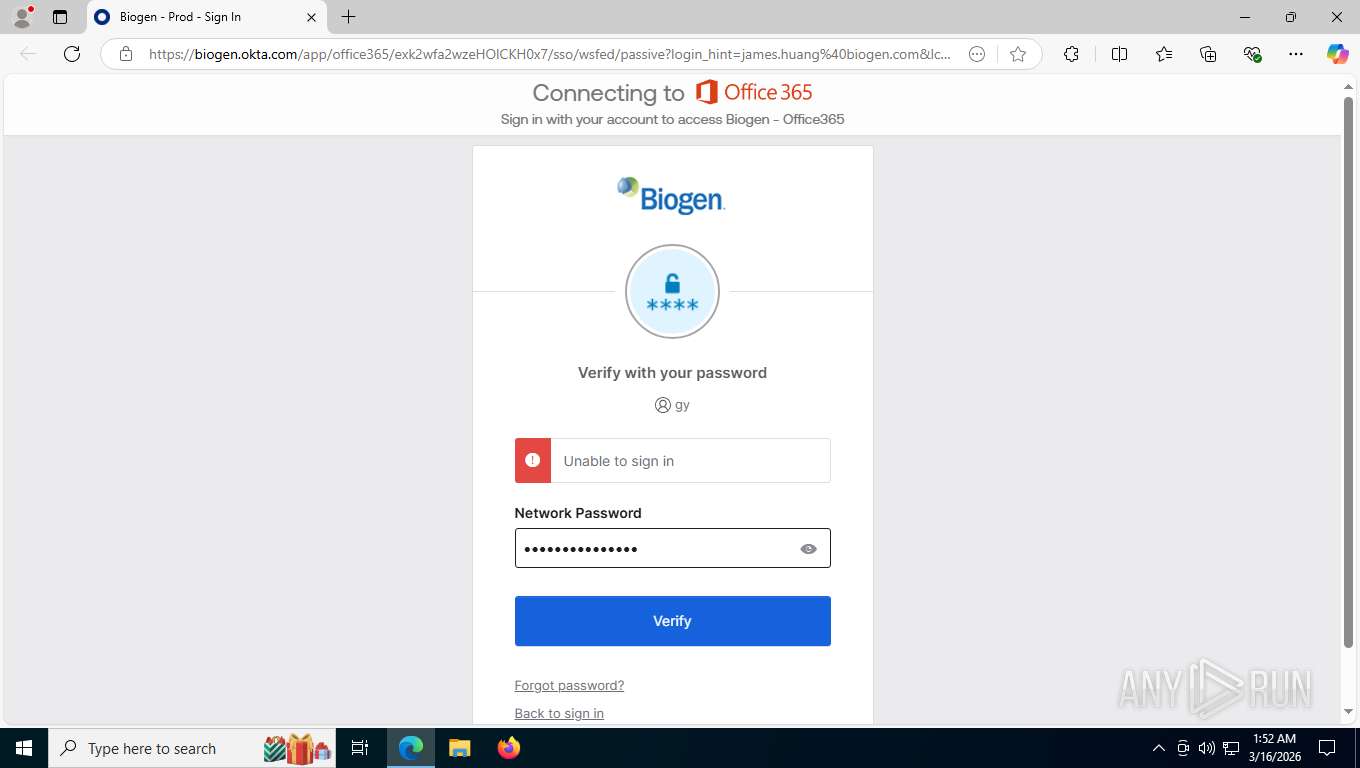Focus the Network Password field

(x=672, y=548)
